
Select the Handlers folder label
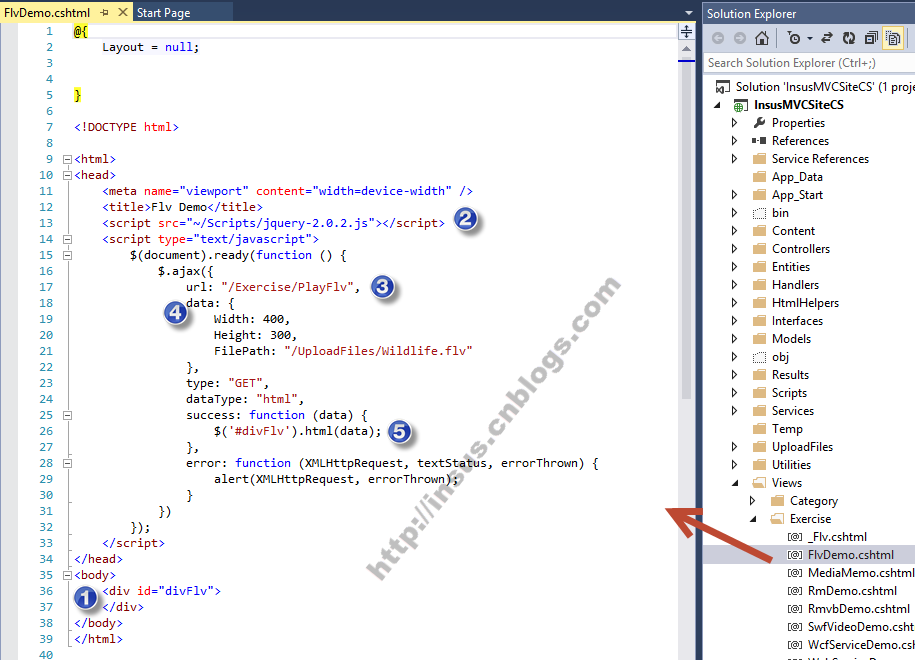795,285
